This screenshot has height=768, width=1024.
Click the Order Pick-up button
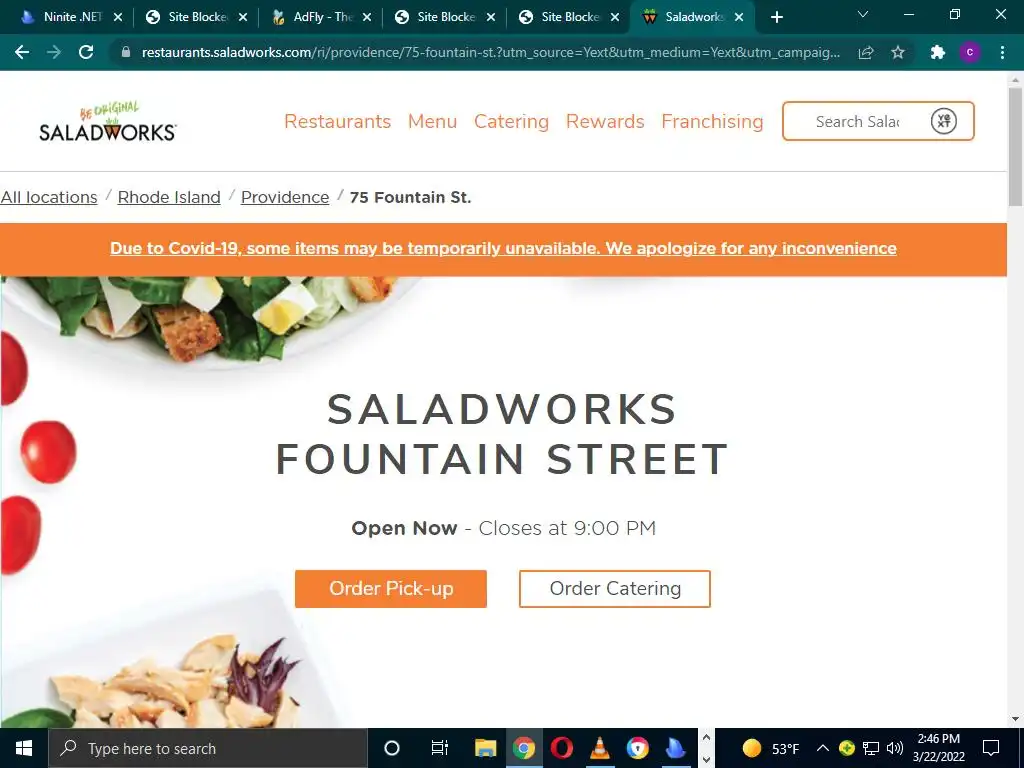(x=391, y=588)
